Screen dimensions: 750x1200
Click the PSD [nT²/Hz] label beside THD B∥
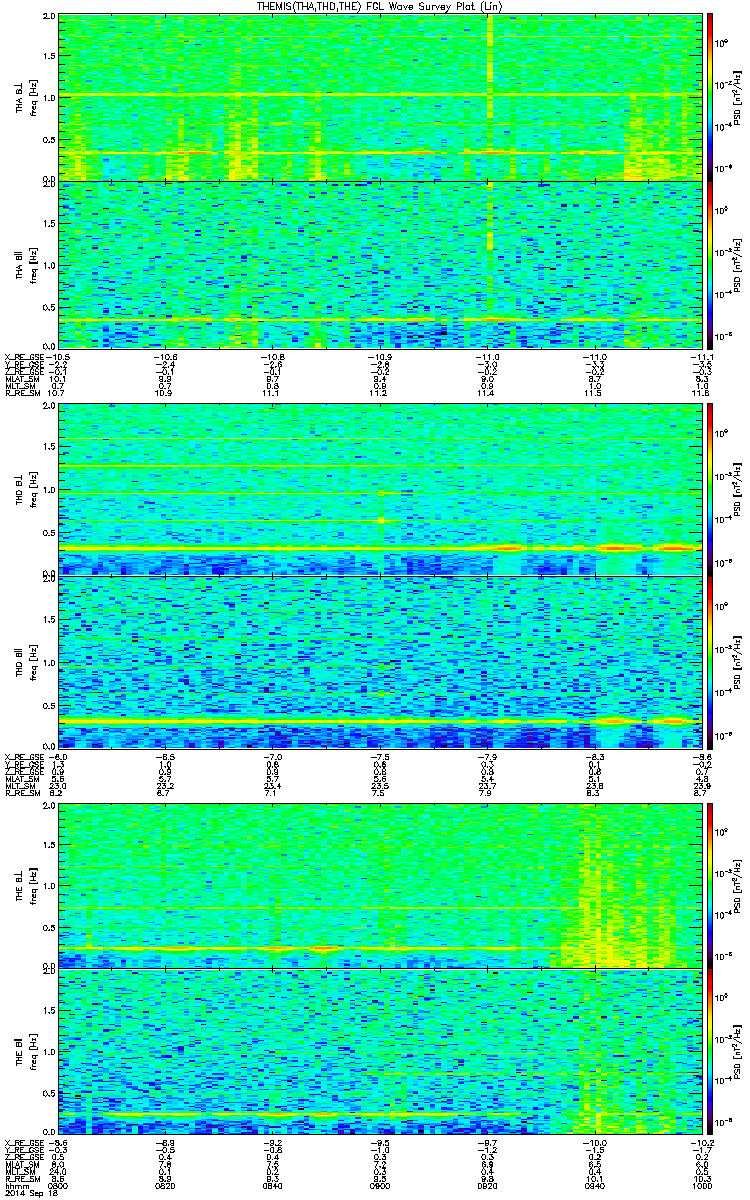point(736,662)
